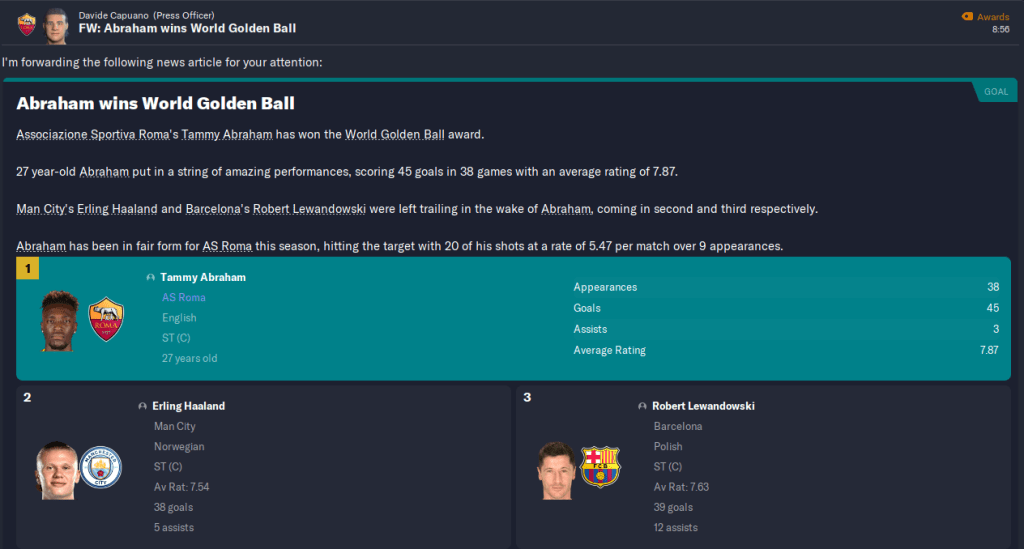This screenshot has width=1024, height=549.
Task: Open the Erling Haaland name in the second-place card
Action: pos(188,406)
